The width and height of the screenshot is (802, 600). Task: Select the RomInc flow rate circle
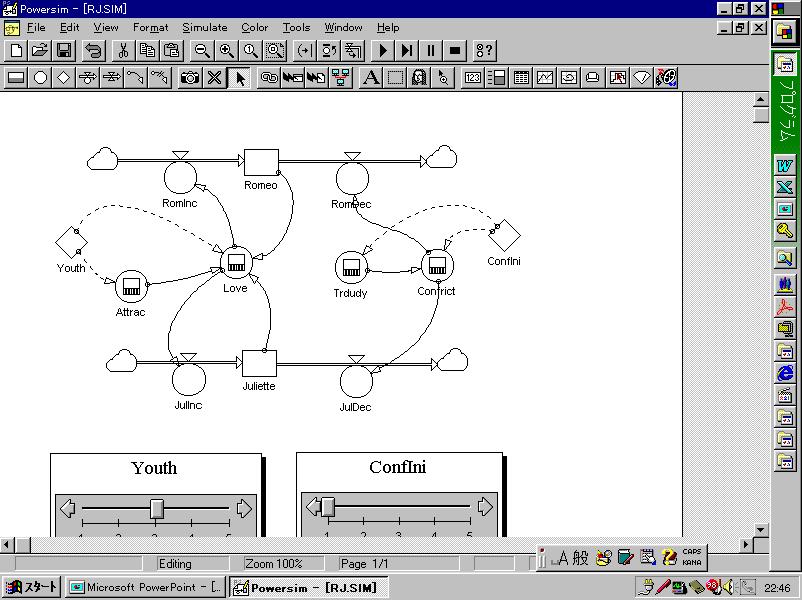click(180, 177)
